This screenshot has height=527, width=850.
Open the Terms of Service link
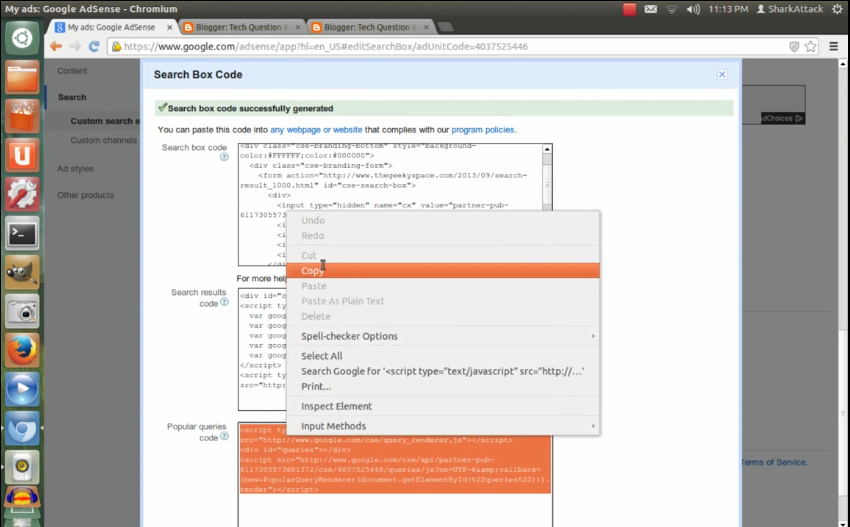coord(774,462)
